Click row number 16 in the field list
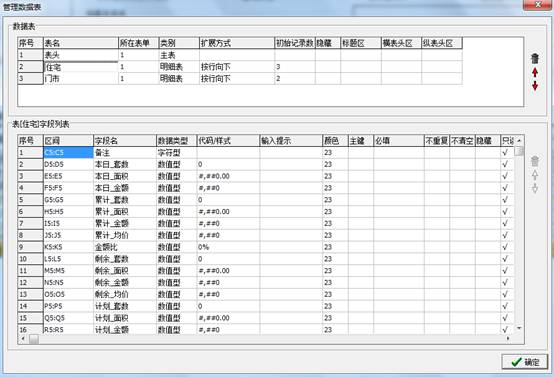The width and height of the screenshot is (554, 377). [30, 330]
